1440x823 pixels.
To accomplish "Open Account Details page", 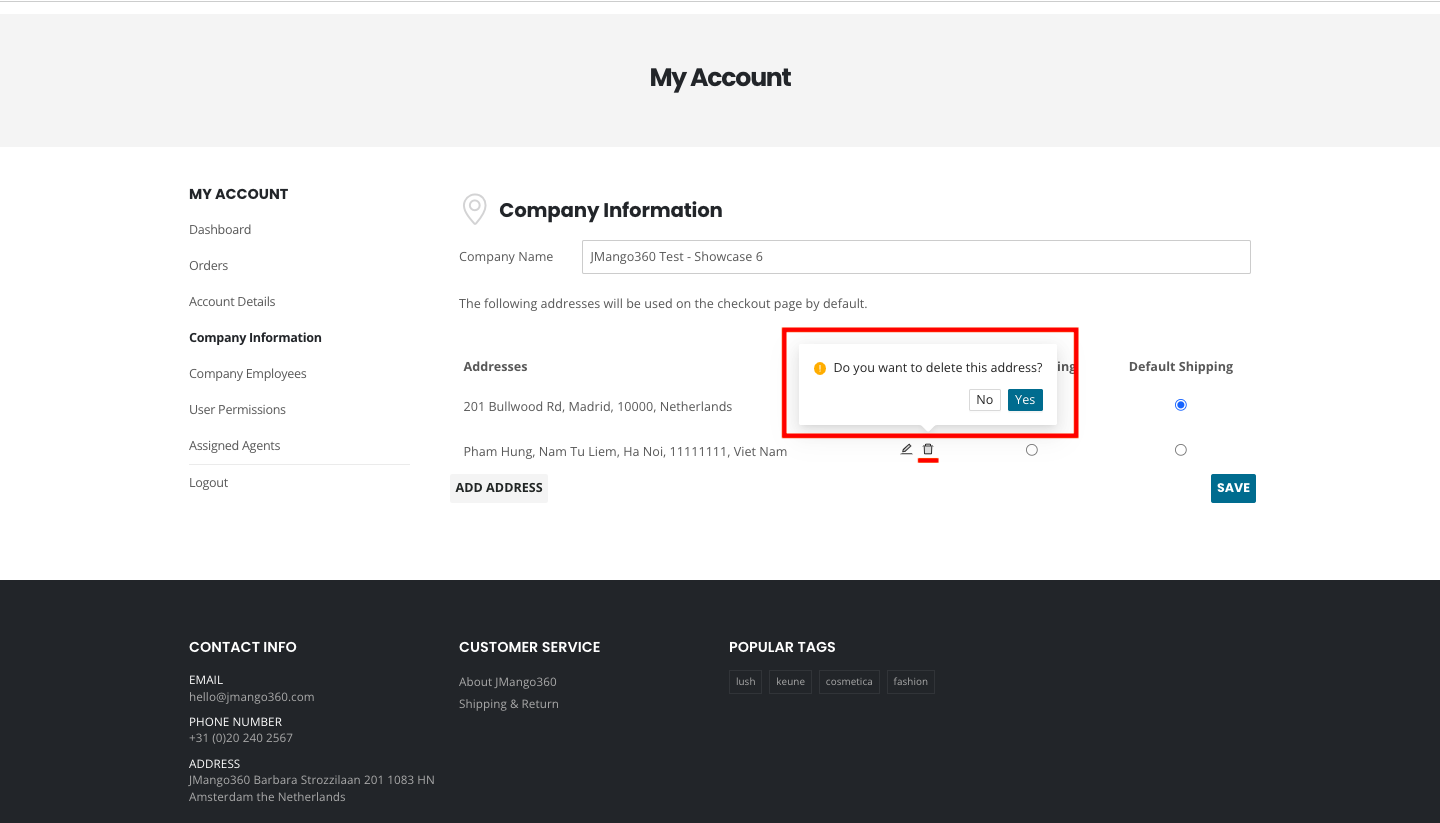I will (232, 302).
